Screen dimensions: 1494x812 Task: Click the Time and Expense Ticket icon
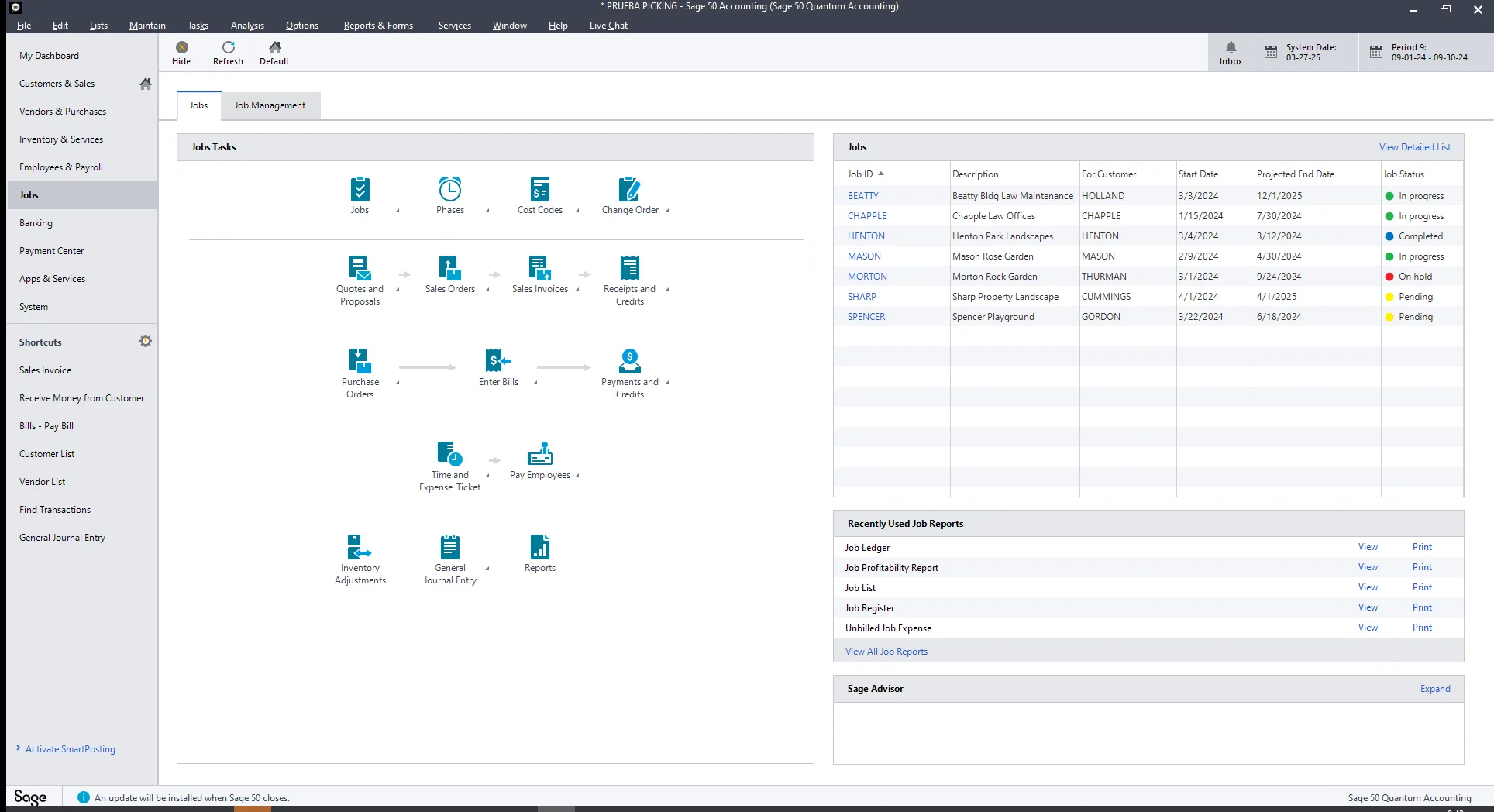449,454
